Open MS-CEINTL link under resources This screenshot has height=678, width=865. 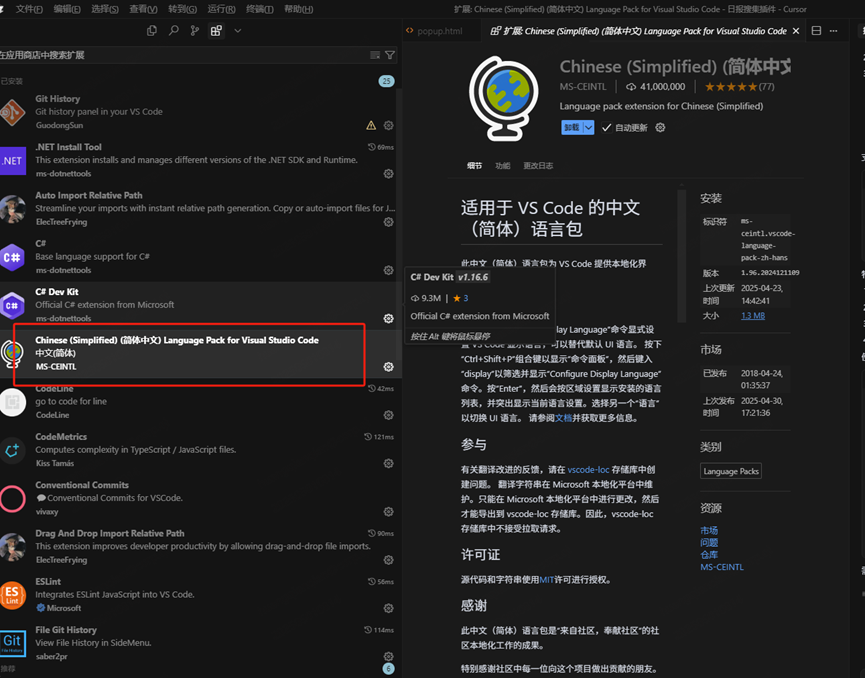(x=722, y=567)
